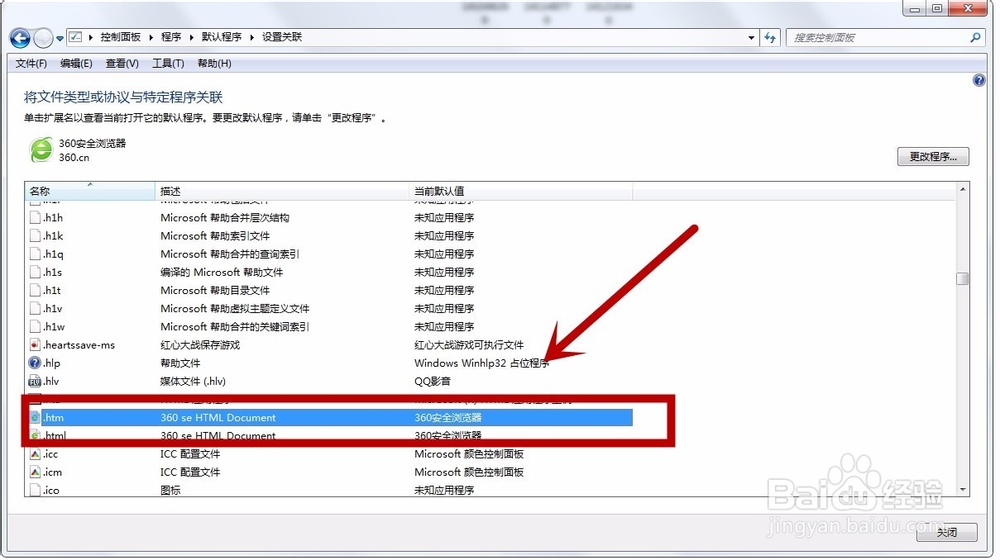Select the .icc color profile icon
Viewport: 1000px width, 560px height.
point(35,454)
